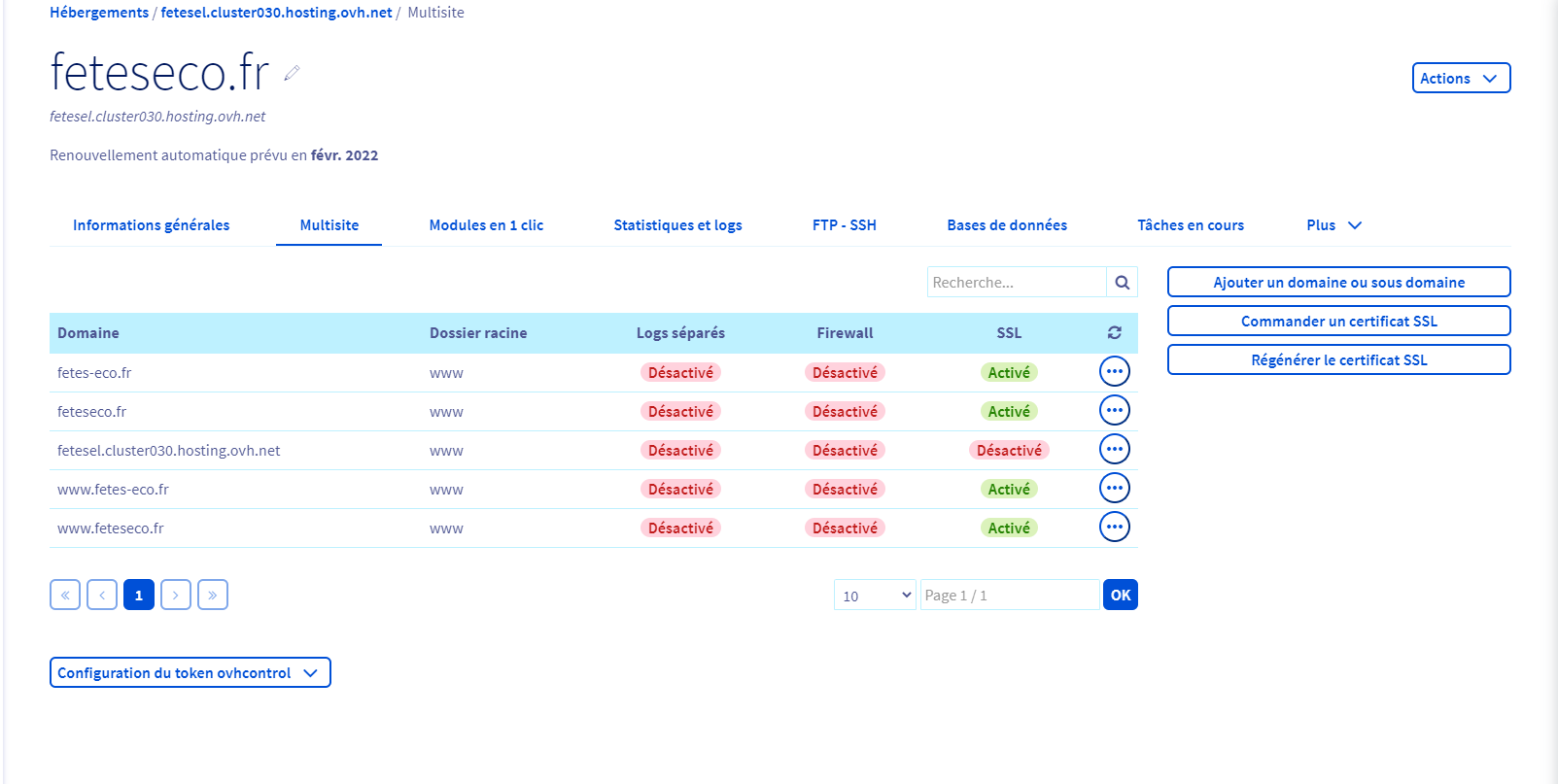Open the rows-per-page selector

(x=874, y=596)
